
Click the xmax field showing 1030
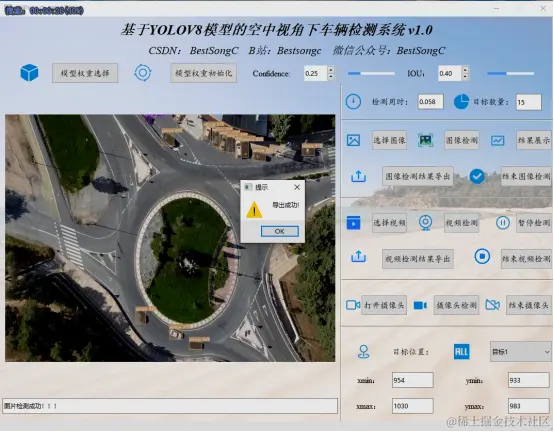[x=413, y=406]
